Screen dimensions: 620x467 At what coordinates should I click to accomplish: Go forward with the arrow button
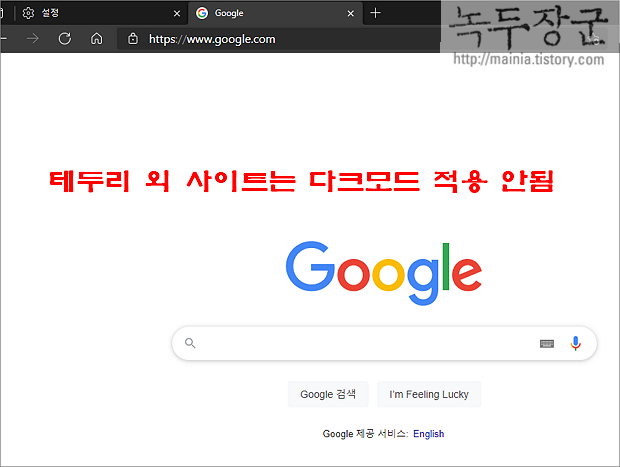pos(32,39)
